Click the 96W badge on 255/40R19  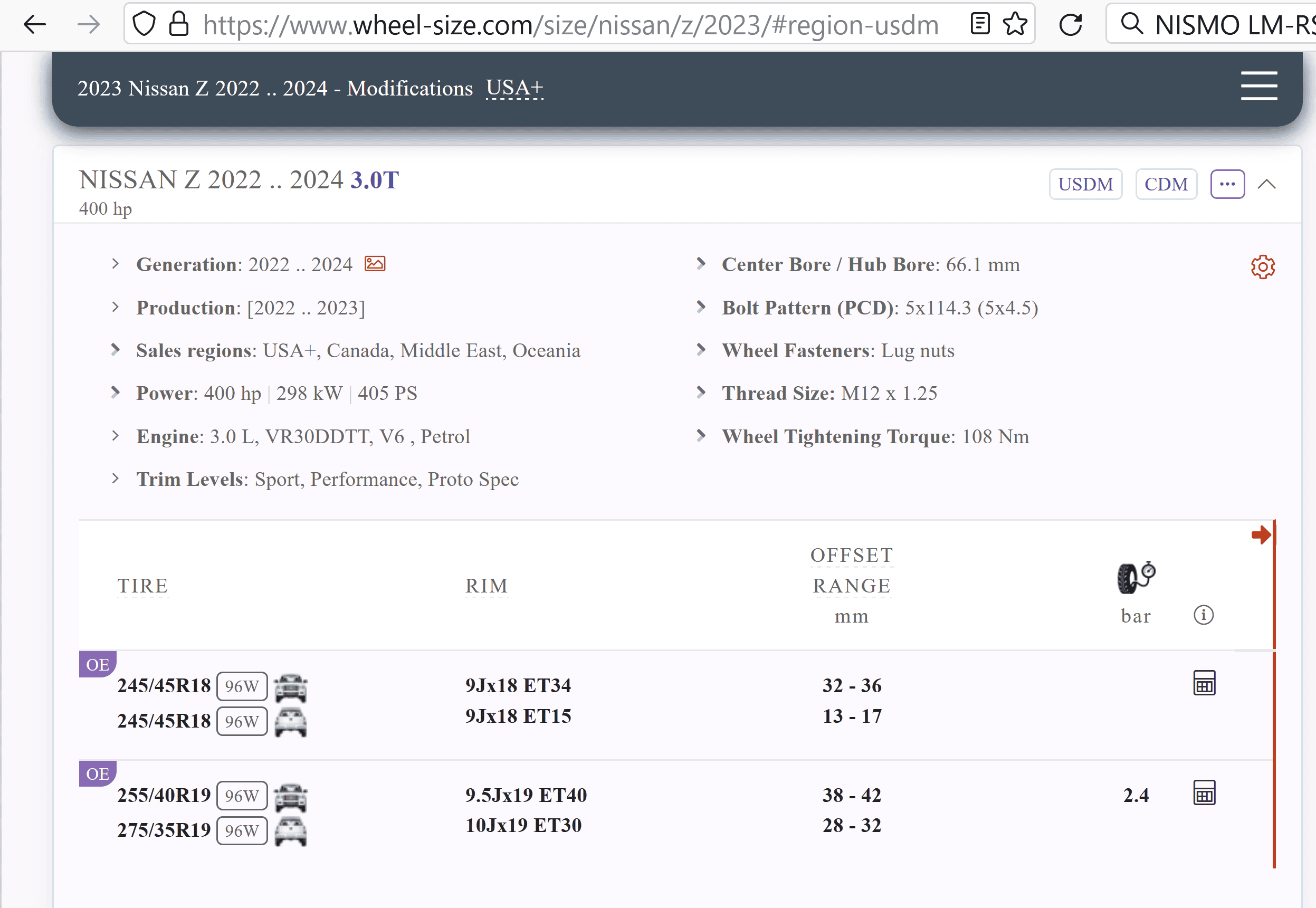tap(242, 795)
